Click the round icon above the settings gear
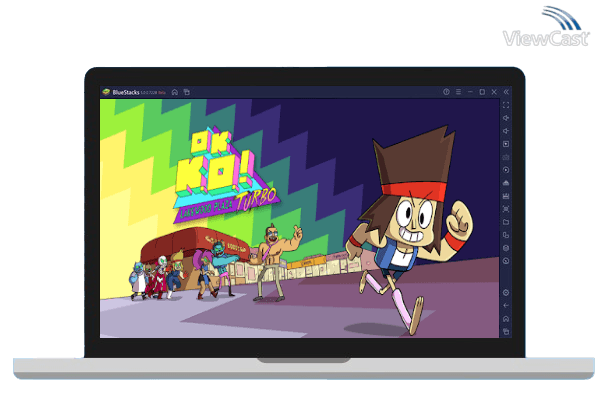 click(x=506, y=261)
